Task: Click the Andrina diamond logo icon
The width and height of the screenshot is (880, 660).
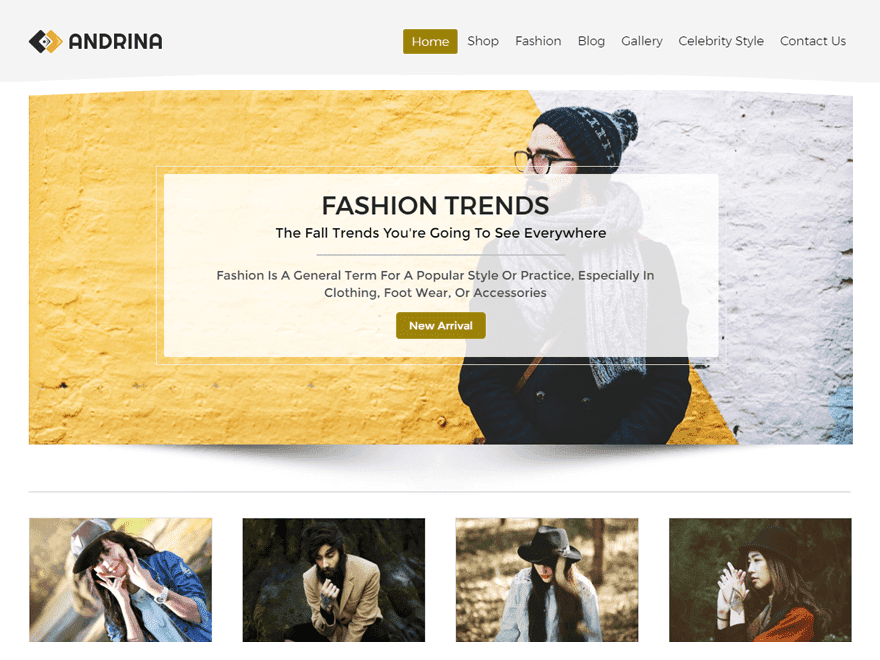Action: tap(45, 42)
